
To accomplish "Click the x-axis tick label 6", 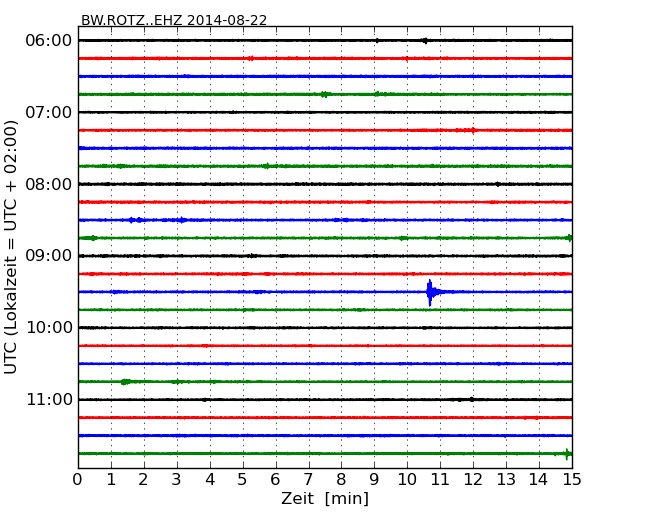I will 275,480.
